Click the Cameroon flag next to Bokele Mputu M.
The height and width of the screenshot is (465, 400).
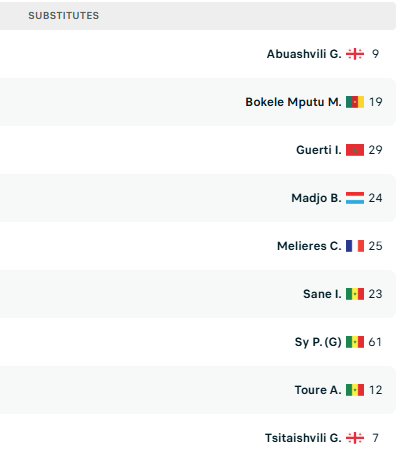pos(355,102)
